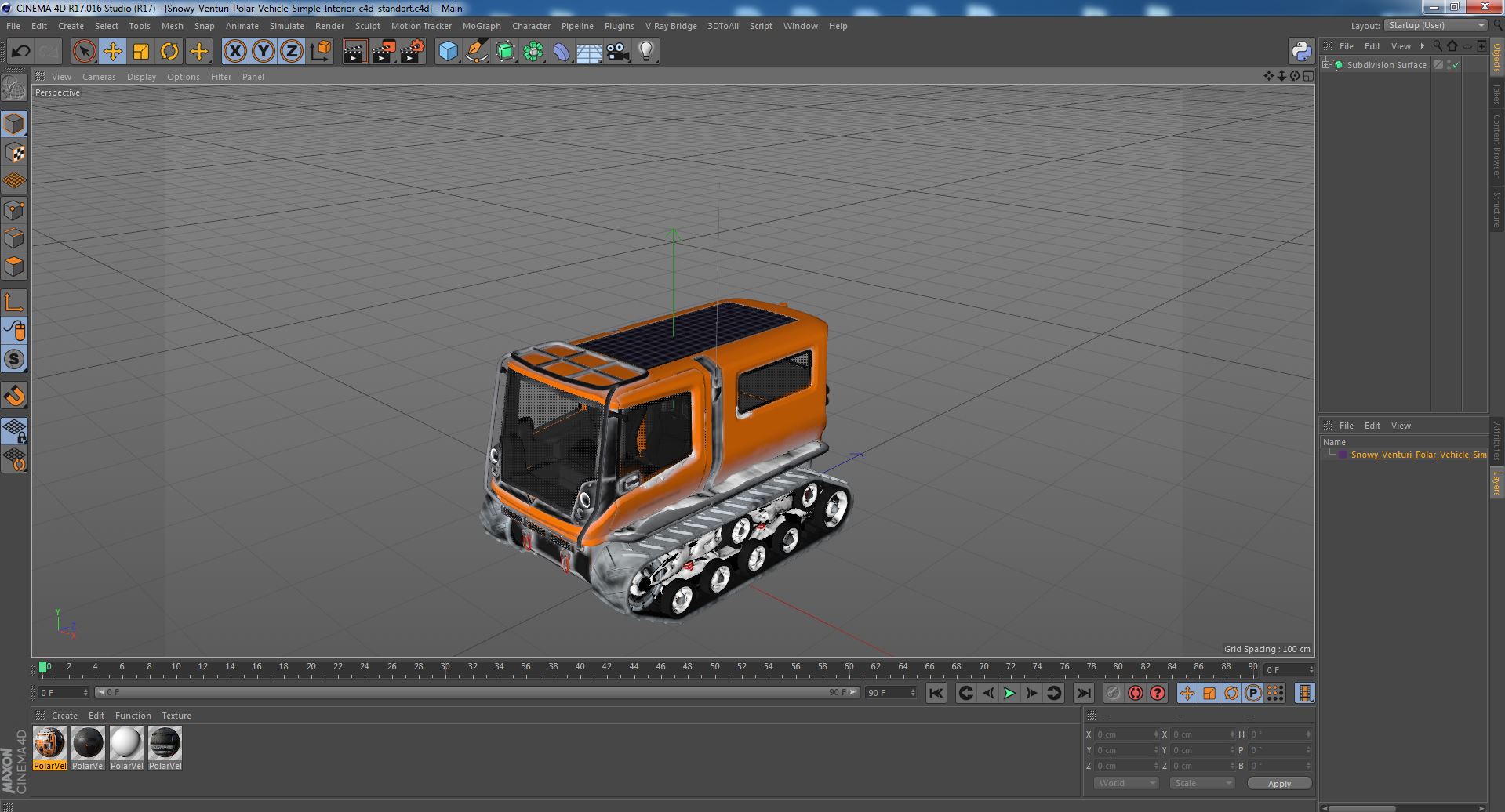Open viewport Cameras menu
Viewport: 1505px width, 812px height.
pos(99,77)
